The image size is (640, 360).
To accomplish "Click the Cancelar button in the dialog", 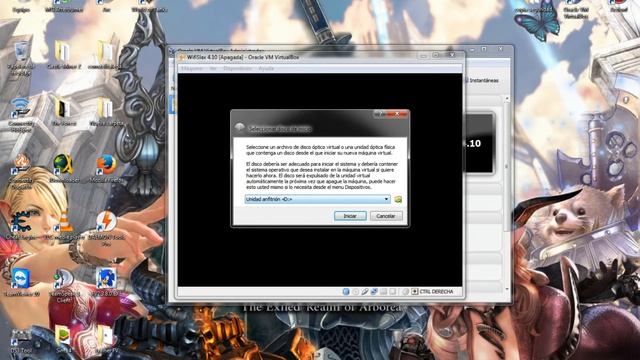I will tap(386, 216).
